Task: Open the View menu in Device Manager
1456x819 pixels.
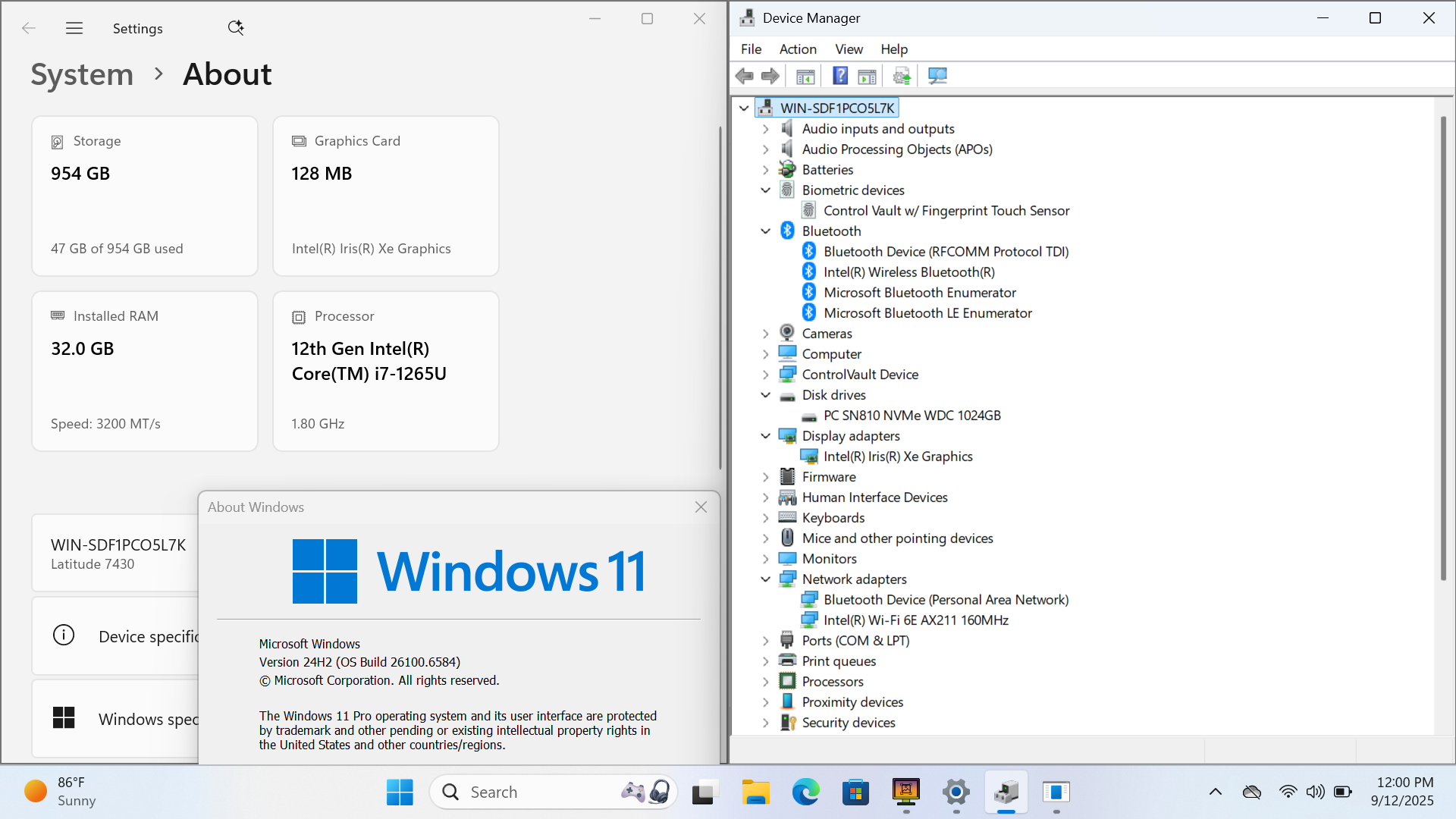Action: [x=849, y=49]
